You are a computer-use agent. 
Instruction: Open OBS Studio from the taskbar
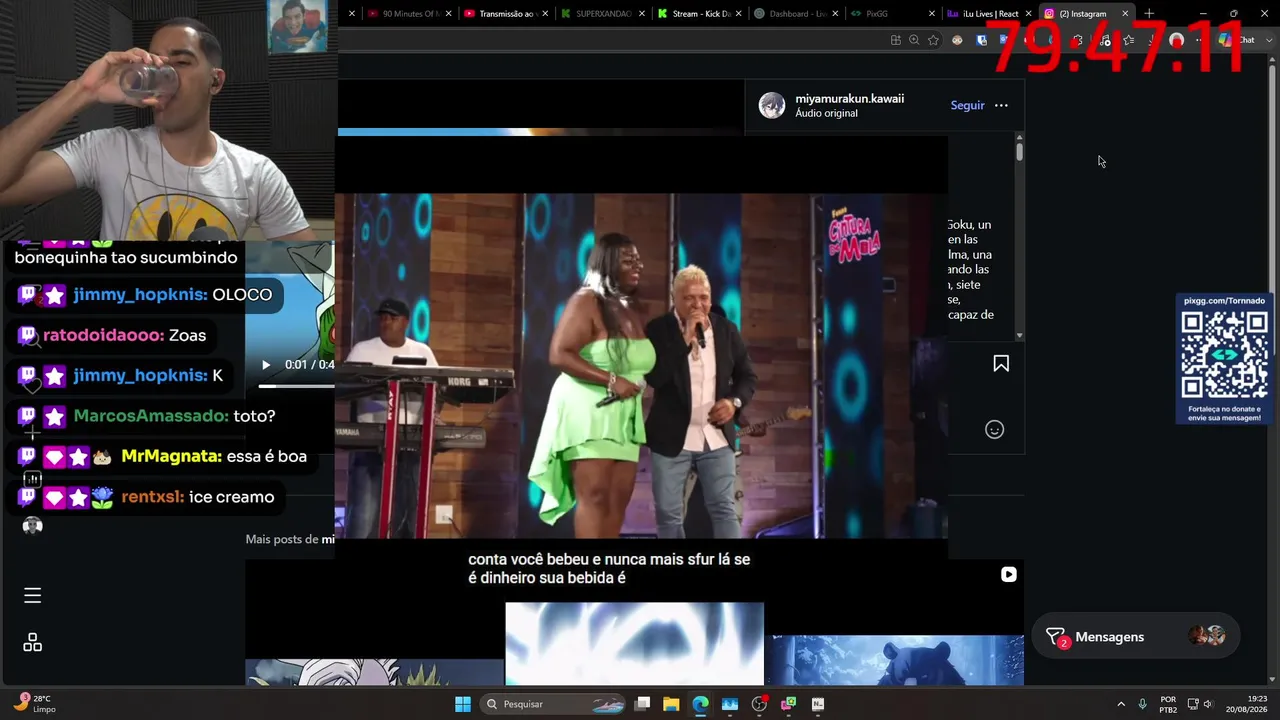click(x=759, y=704)
